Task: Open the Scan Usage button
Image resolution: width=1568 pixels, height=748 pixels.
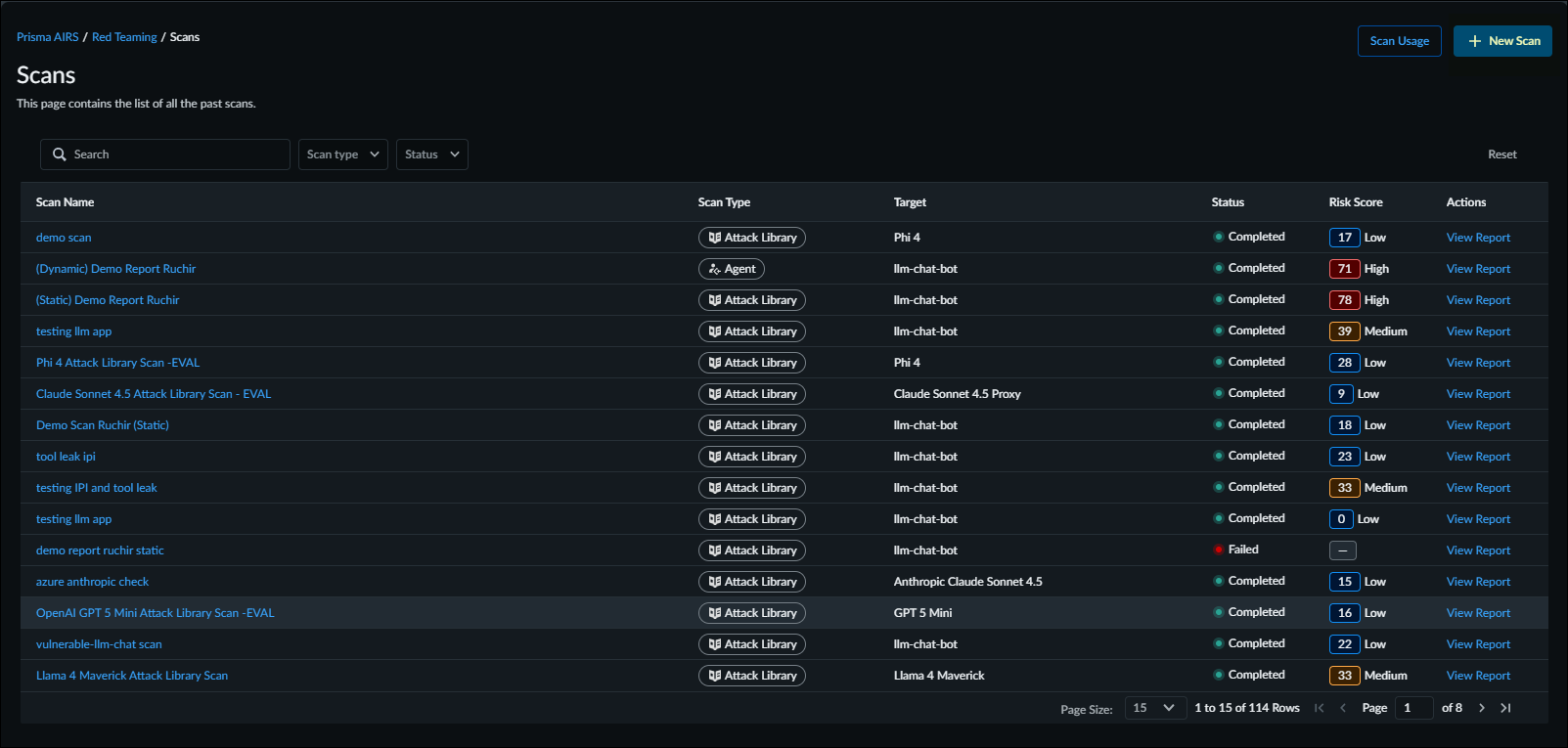Action: [x=1399, y=41]
